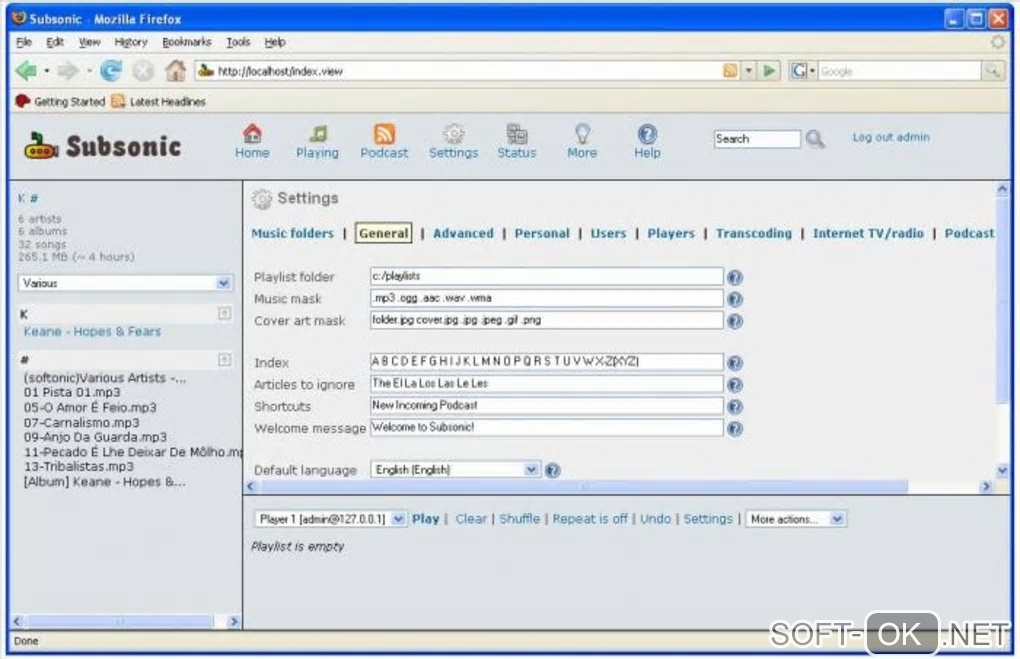Switch to the Advanced settings tab

(x=463, y=234)
